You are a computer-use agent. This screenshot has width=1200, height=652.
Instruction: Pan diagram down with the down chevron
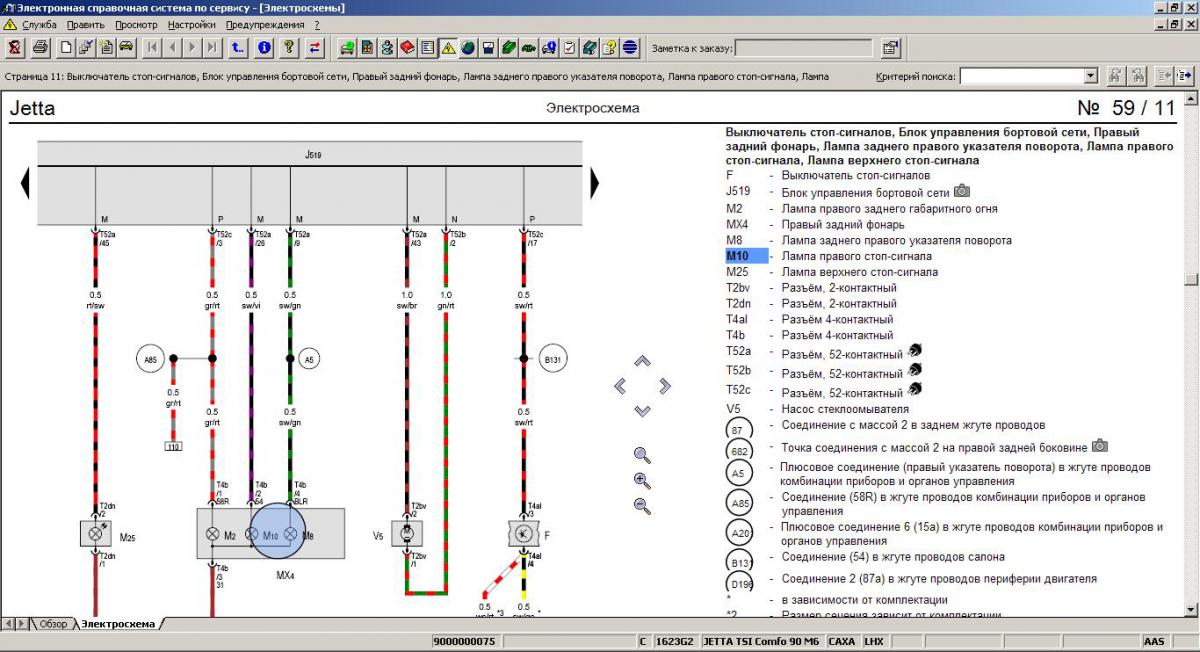click(x=642, y=410)
